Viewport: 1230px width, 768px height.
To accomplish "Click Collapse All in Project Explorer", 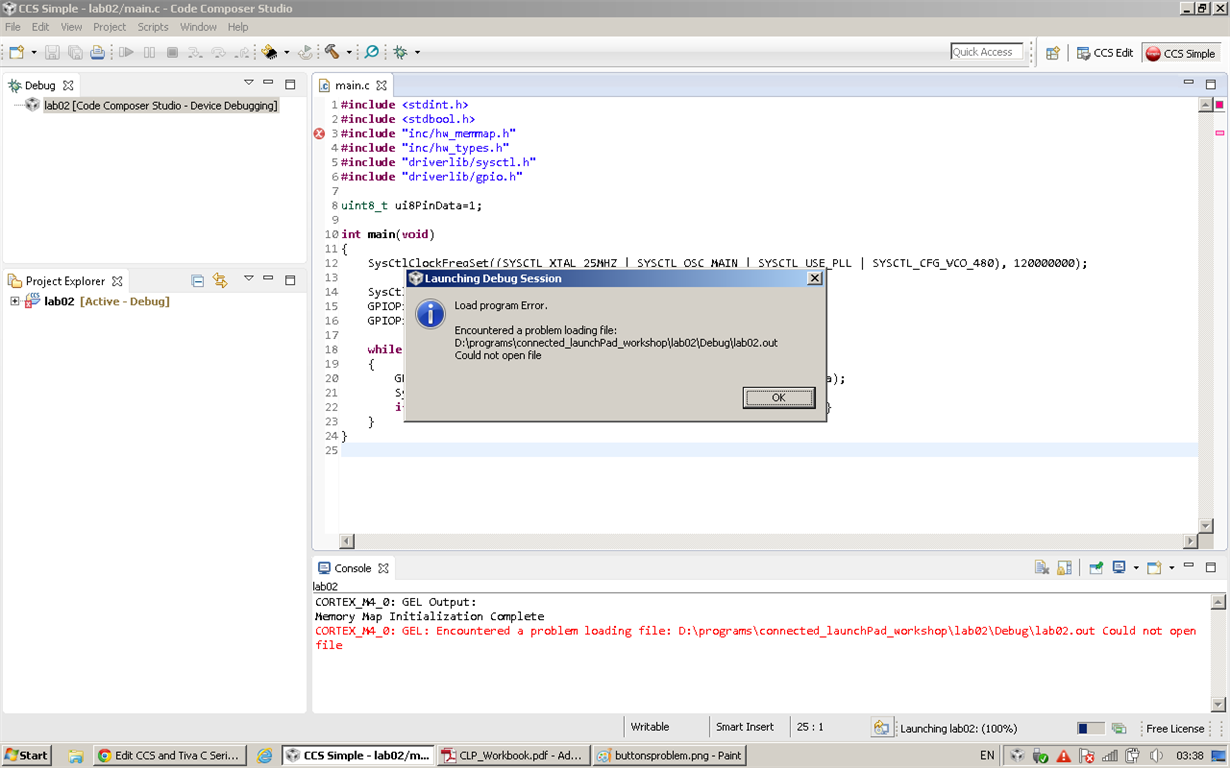I will (198, 281).
